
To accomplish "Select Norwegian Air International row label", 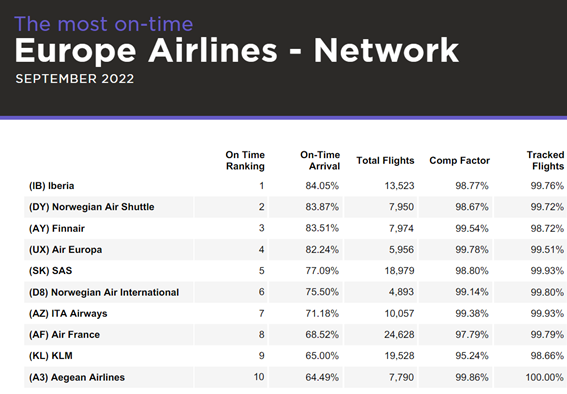I will [104, 292].
